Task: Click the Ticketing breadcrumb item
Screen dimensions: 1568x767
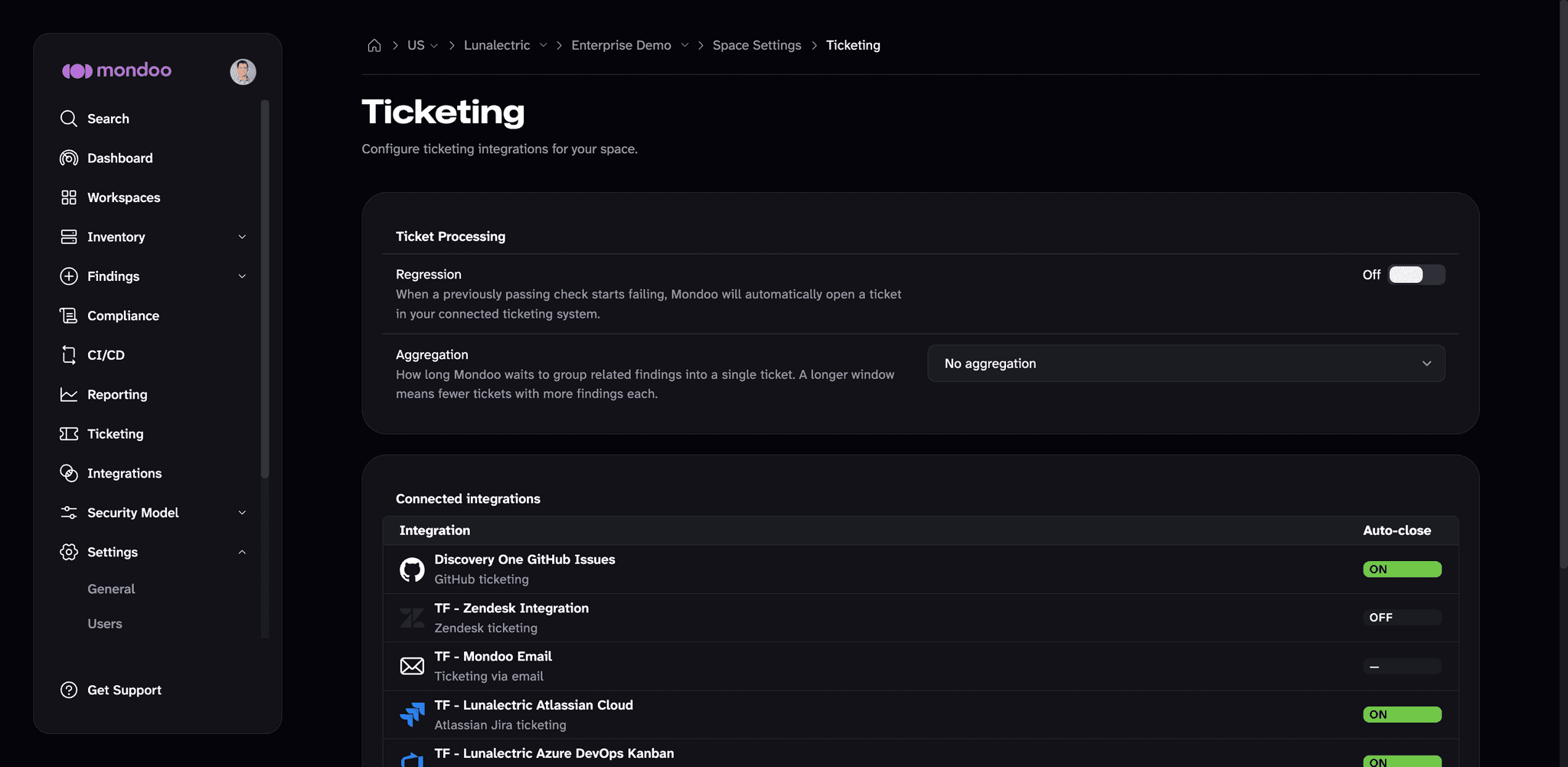Action: tap(853, 45)
